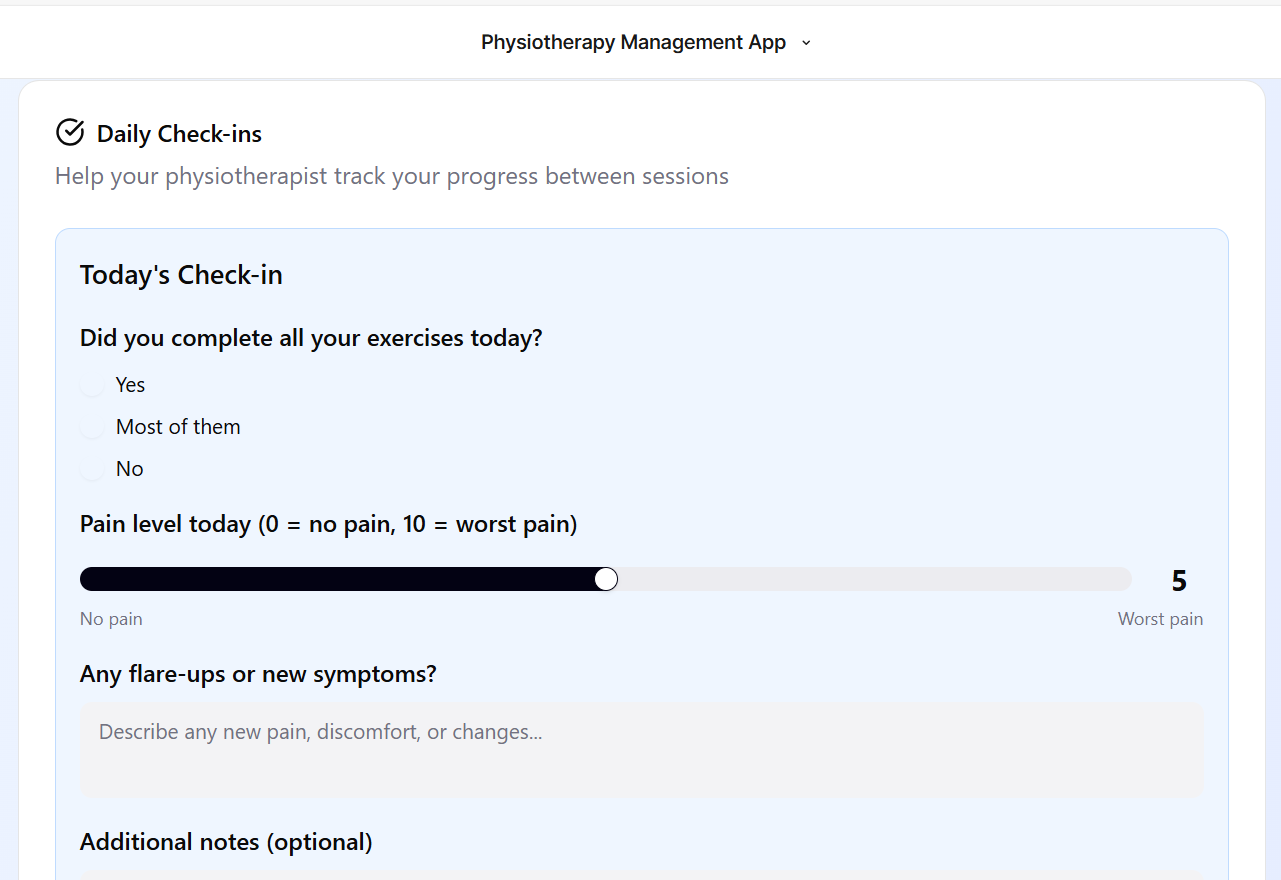This screenshot has height=880, width=1281.
Task: Select the Most of them option
Action: point(91,426)
